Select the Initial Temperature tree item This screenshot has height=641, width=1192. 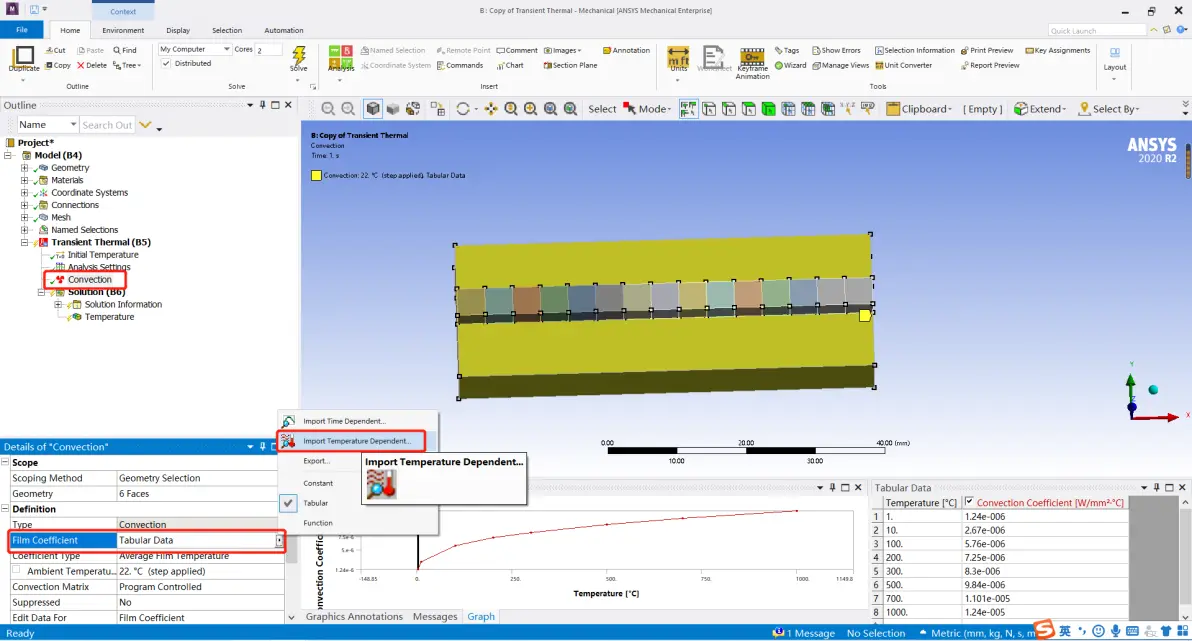103,255
